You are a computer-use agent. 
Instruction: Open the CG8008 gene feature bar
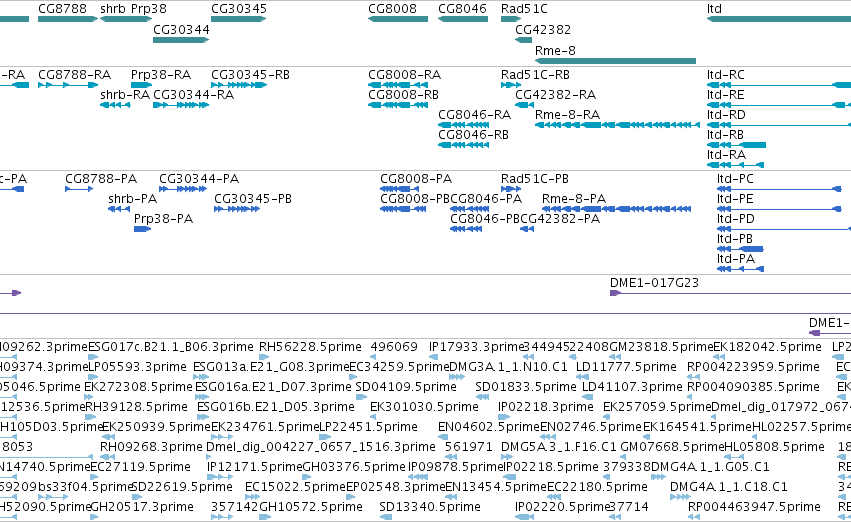pos(398,19)
